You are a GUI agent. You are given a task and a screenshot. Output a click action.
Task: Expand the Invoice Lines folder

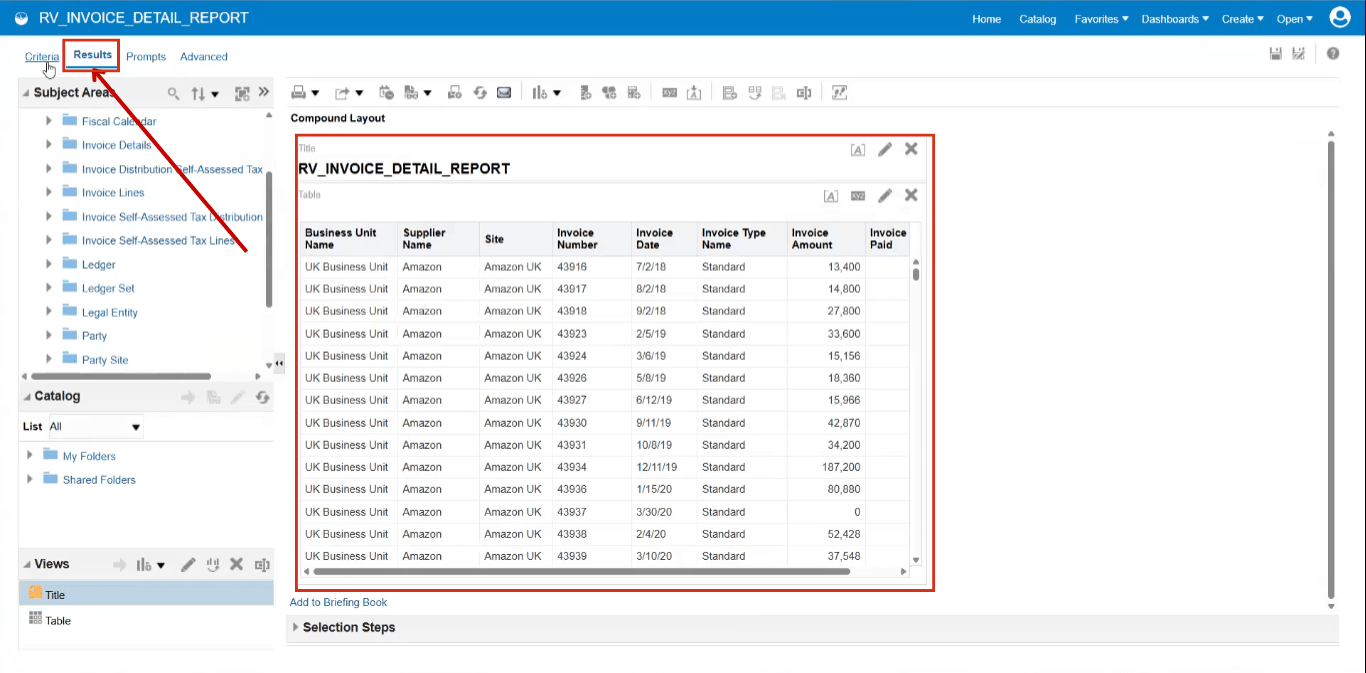click(x=47, y=192)
